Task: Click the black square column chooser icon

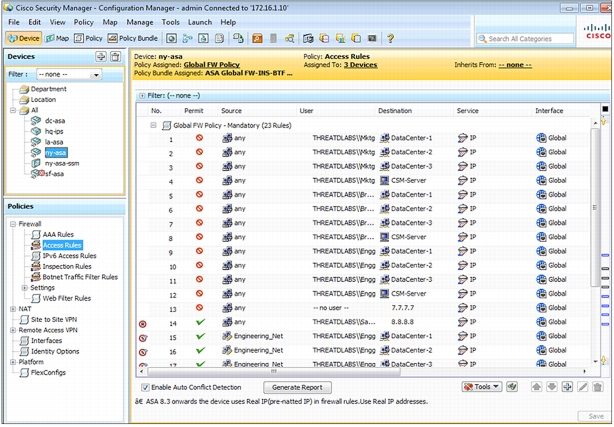Action: 605,109
